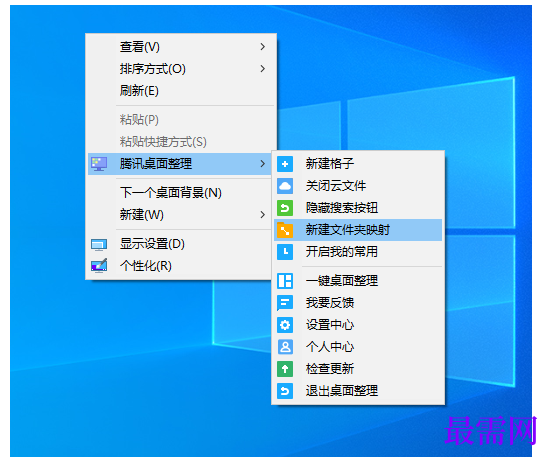Select 粘贴(P) menu entry
Screen dimensions: 556x462
click(181, 120)
